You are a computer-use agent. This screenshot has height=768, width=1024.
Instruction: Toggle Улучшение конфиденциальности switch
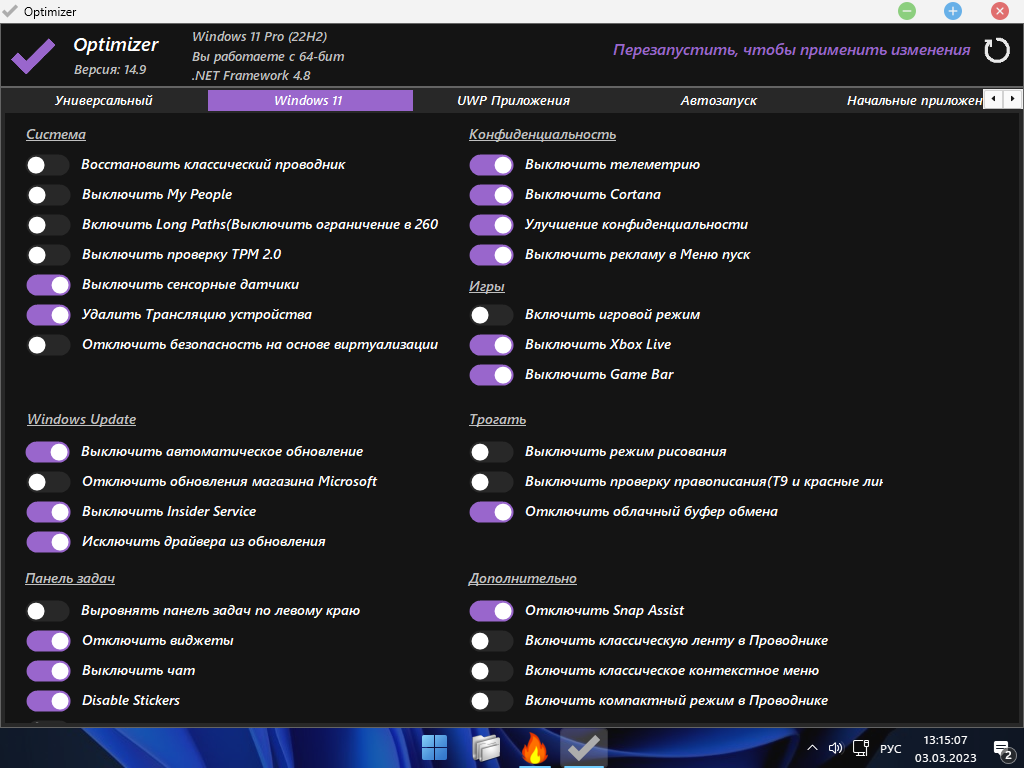point(491,225)
